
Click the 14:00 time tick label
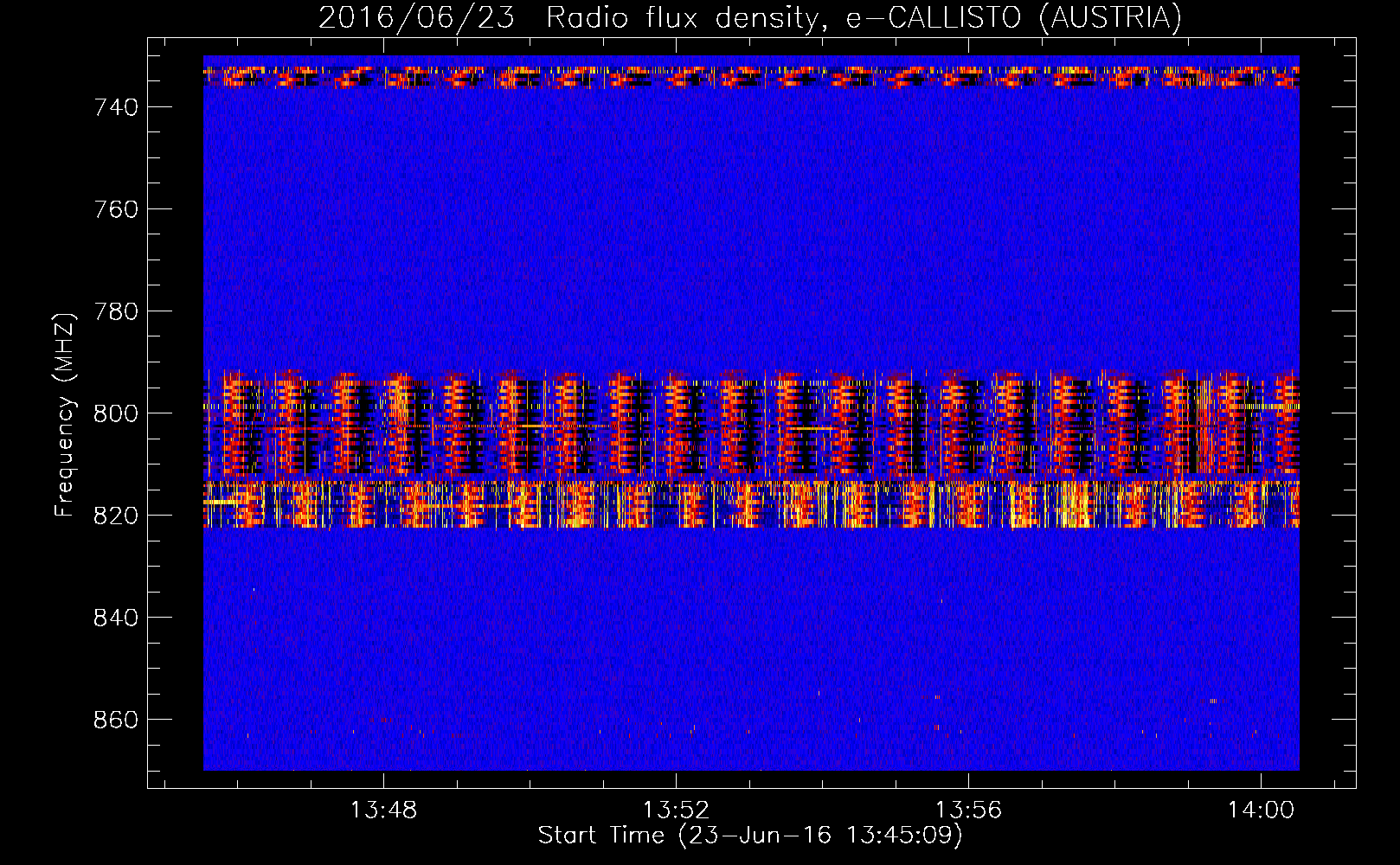point(1261,810)
